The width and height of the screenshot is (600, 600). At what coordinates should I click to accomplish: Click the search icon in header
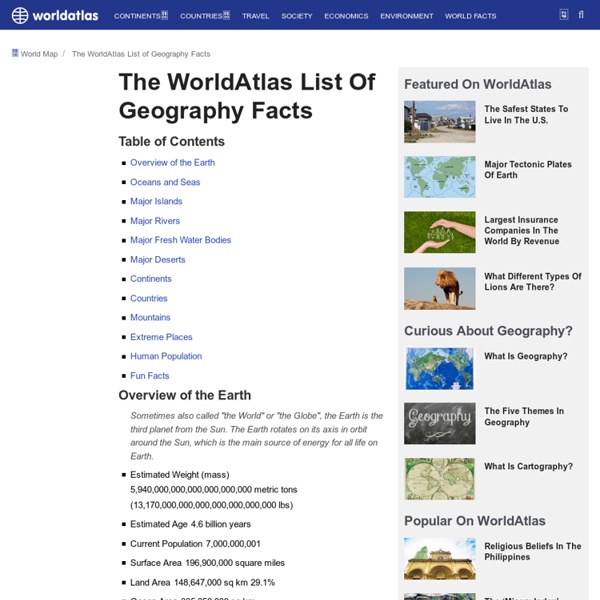coord(581,15)
